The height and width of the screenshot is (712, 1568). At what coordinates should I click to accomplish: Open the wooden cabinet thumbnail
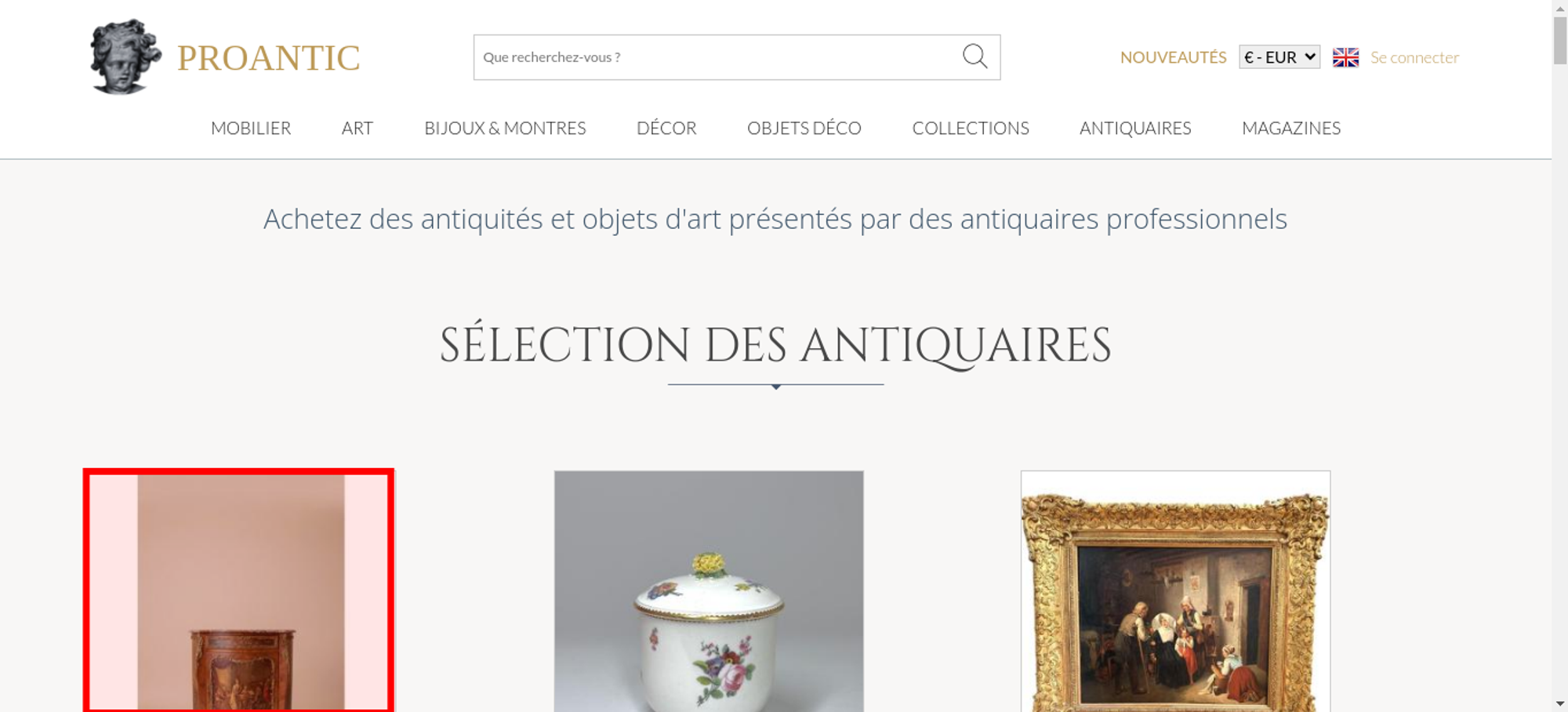(239, 591)
